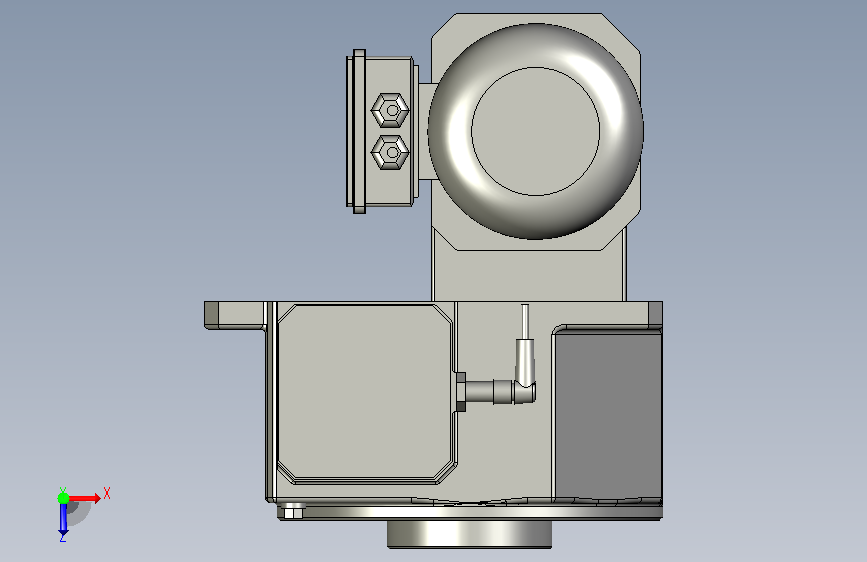Select the hex fitting nut beside cover panel
The image size is (867, 562).
(460, 392)
